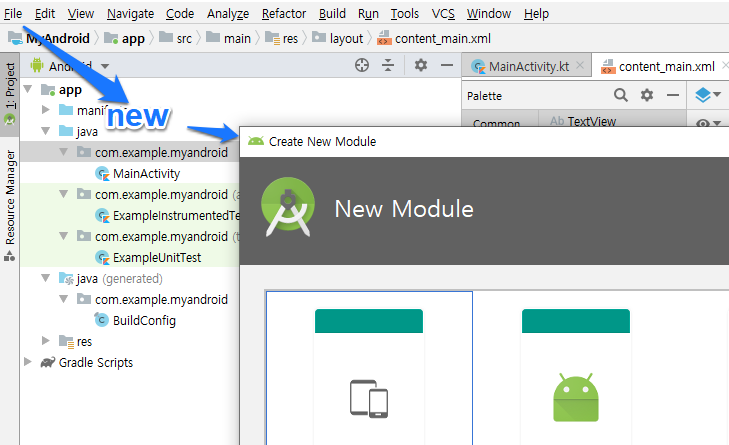Select the ExampleUnitTest file
The image size is (729, 445).
pyautogui.click(x=148, y=257)
